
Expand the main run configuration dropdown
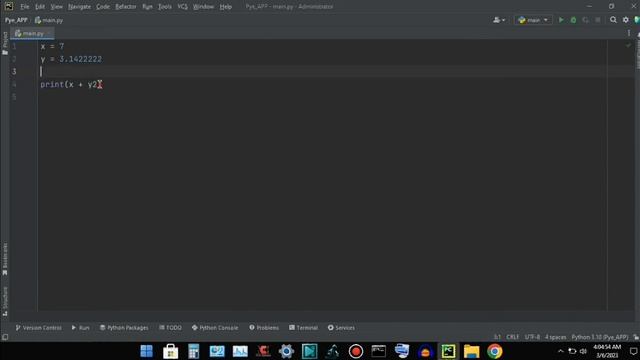(x=533, y=20)
